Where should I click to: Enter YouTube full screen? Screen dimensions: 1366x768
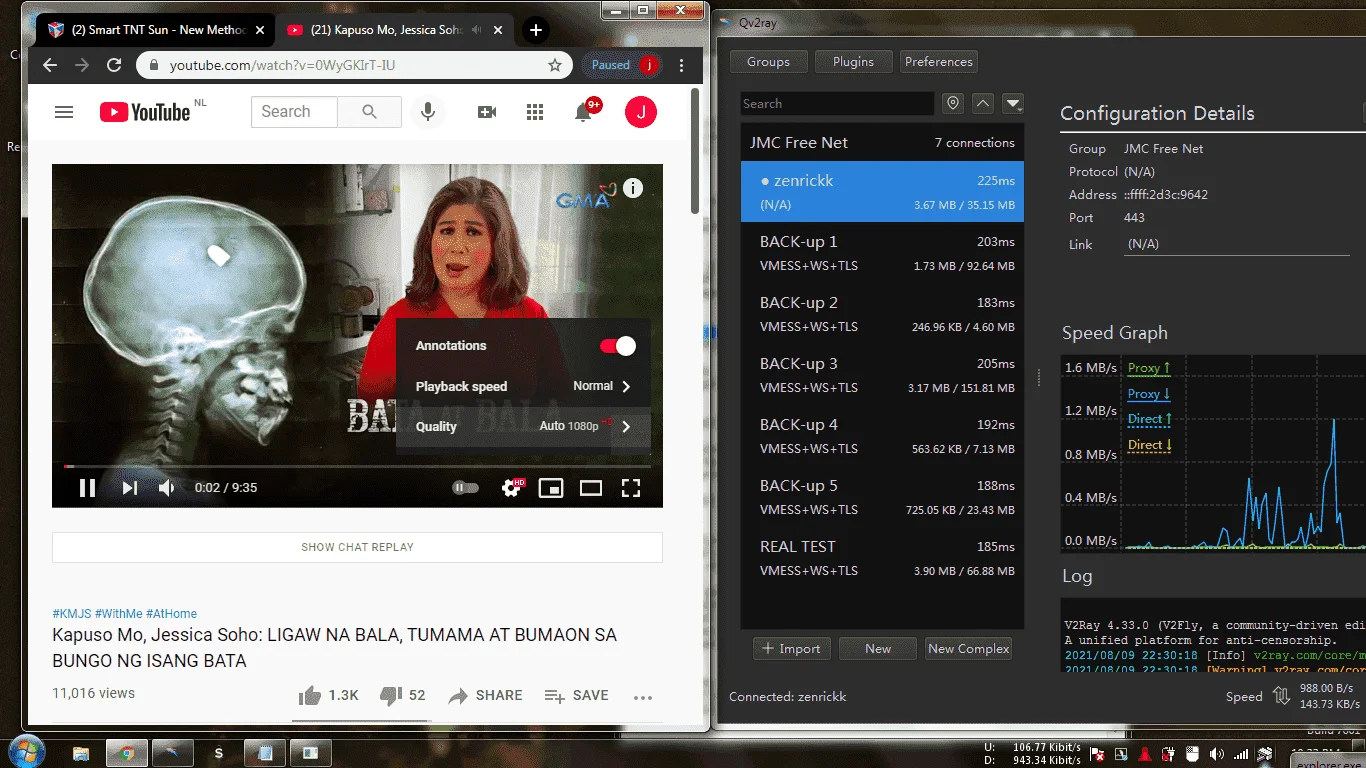tap(631, 488)
